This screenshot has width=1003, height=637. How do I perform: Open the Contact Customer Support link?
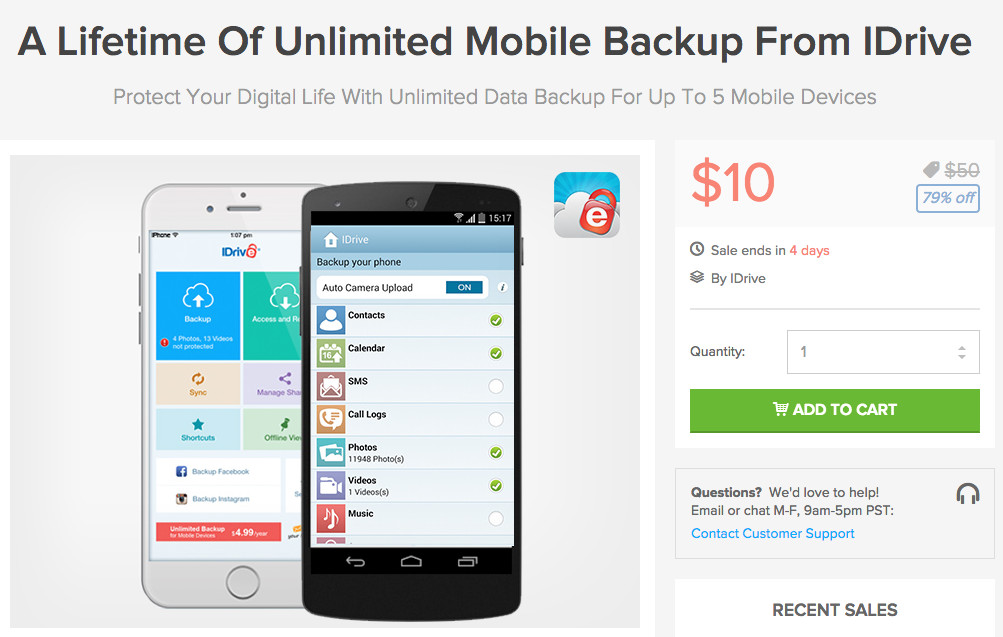click(x=772, y=533)
